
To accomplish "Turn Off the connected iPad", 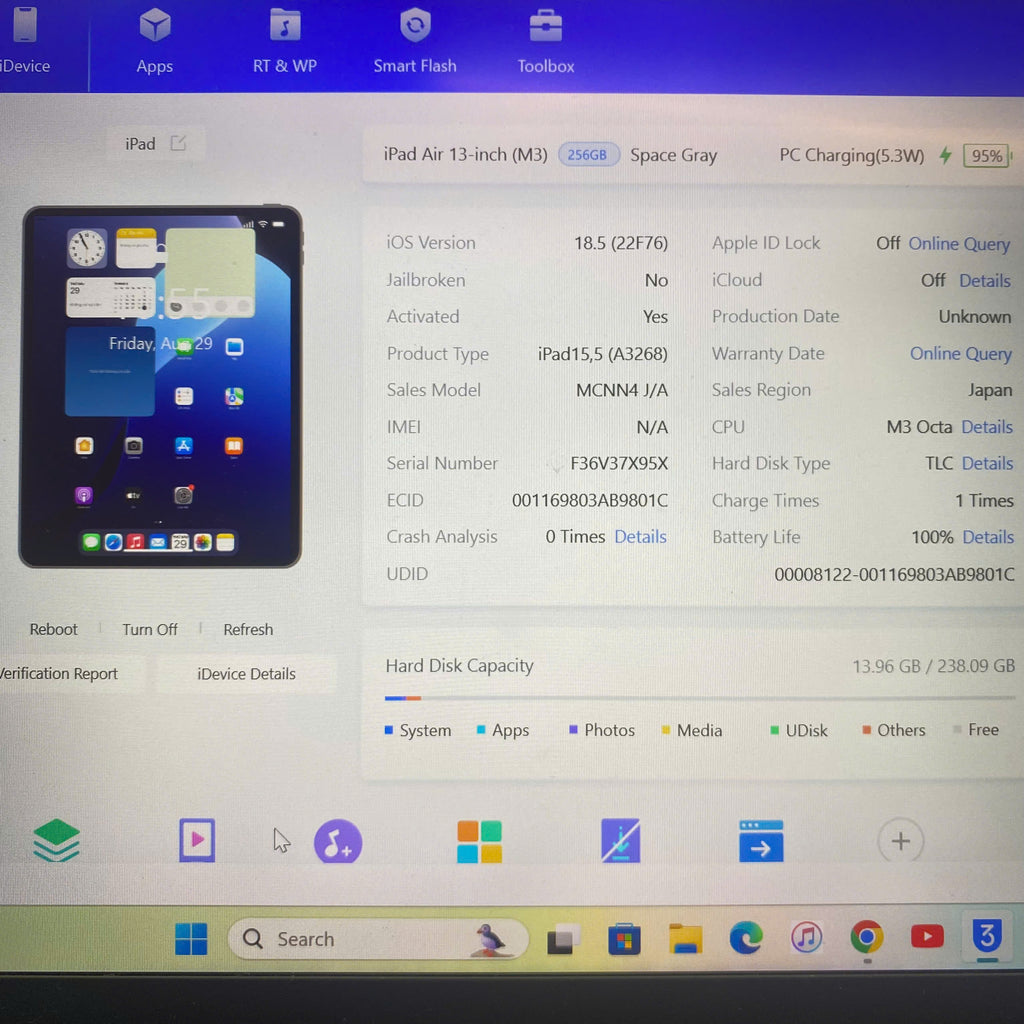I will (x=150, y=630).
